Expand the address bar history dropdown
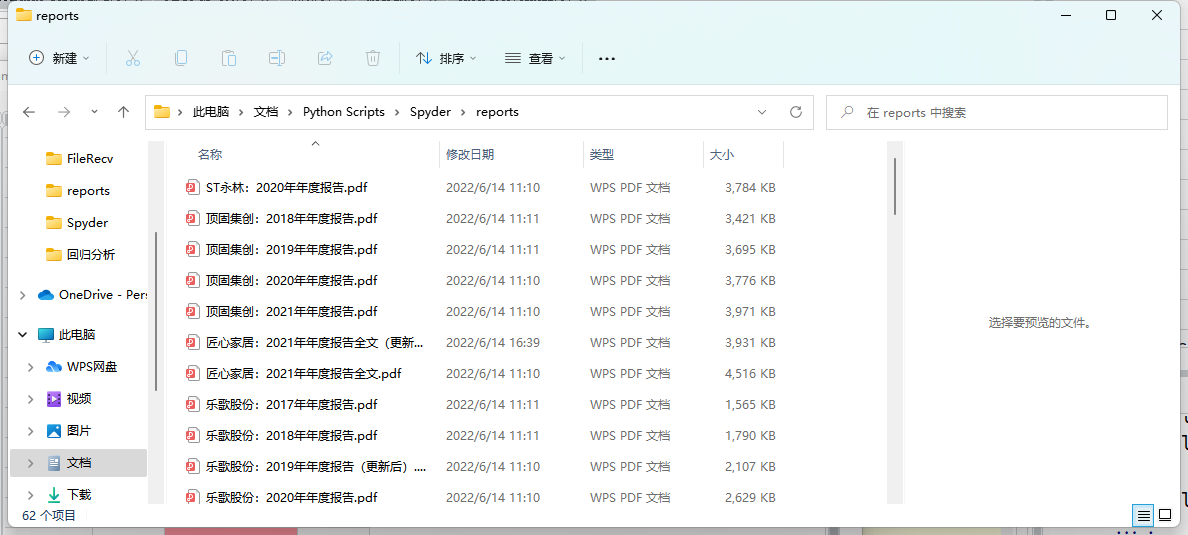Image resolution: width=1188 pixels, height=535 pixels. pyautogui.click(x=762, y=112)
